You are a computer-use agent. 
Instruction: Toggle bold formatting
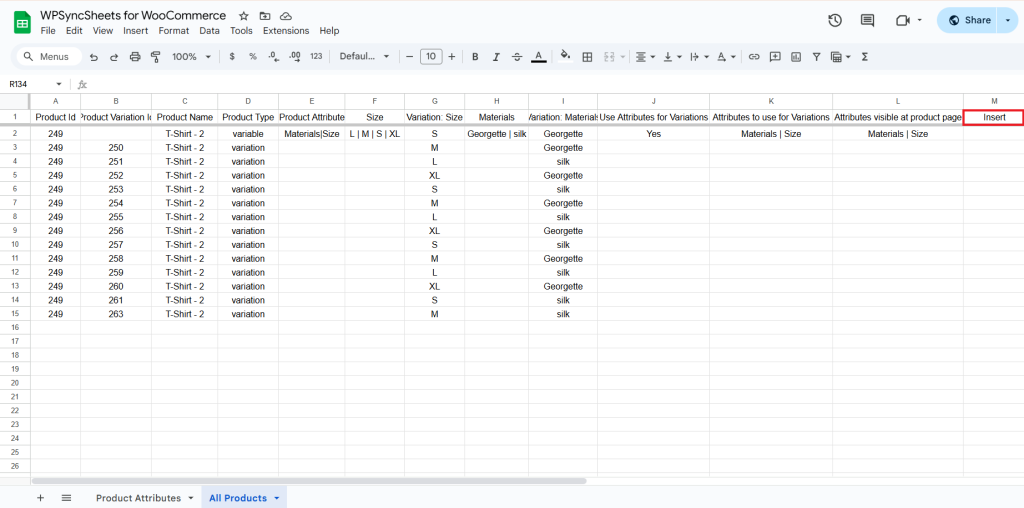[x=475, y=57]
